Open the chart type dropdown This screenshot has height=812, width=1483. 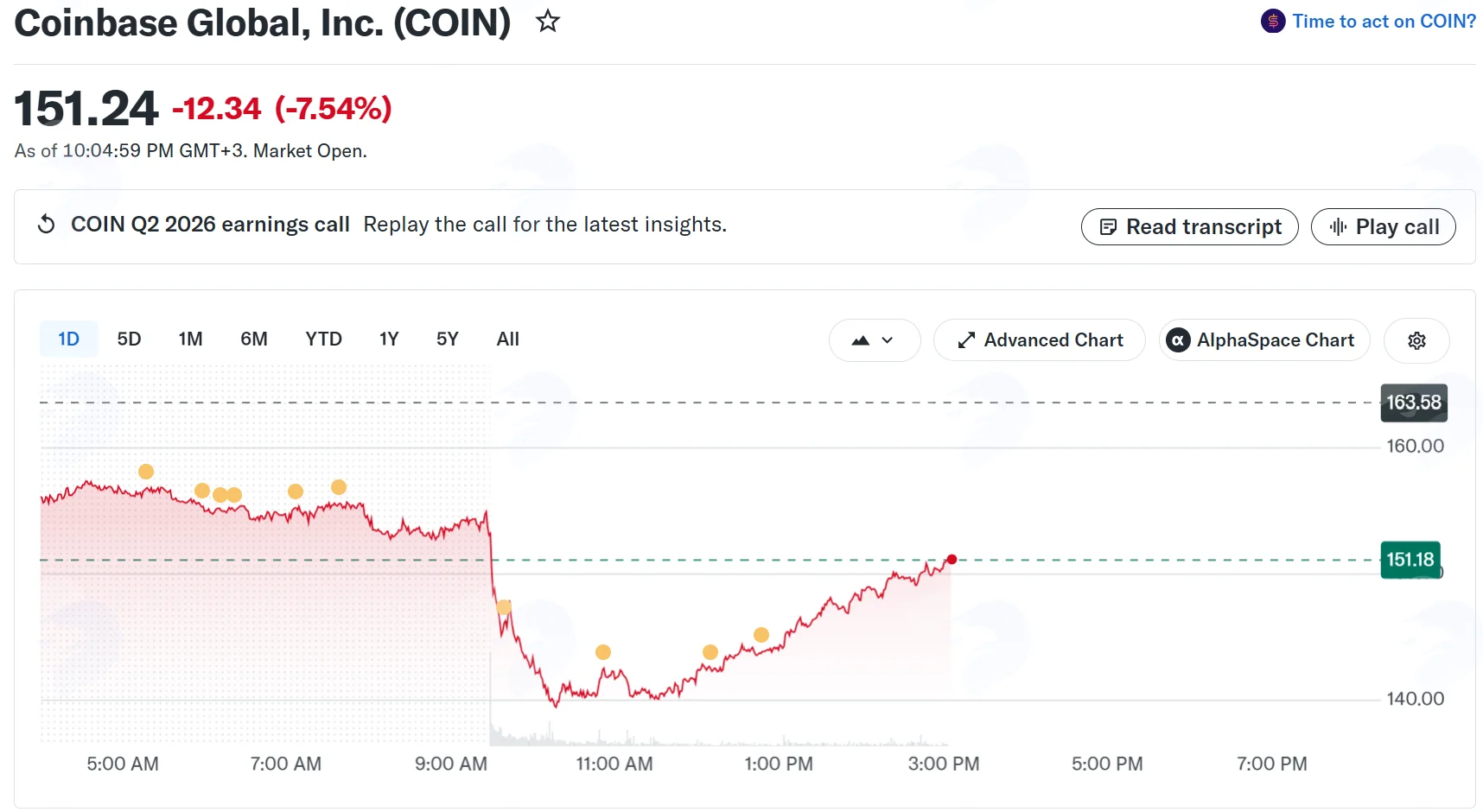[874, 340]
